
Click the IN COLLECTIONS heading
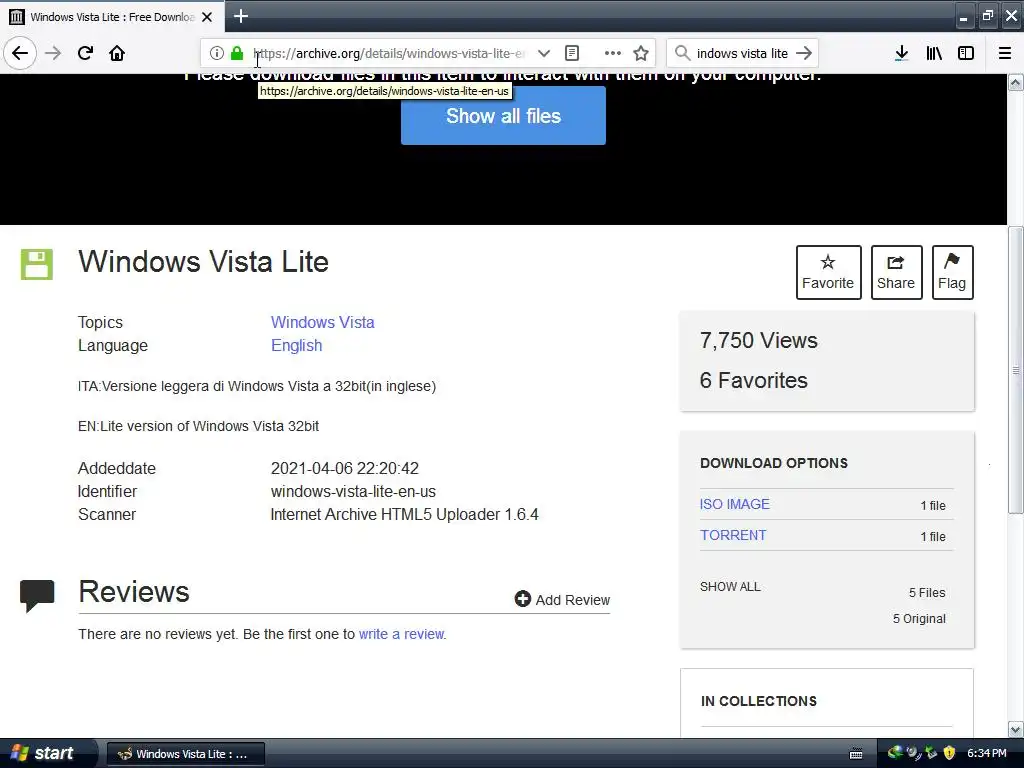tap(759, 701)
